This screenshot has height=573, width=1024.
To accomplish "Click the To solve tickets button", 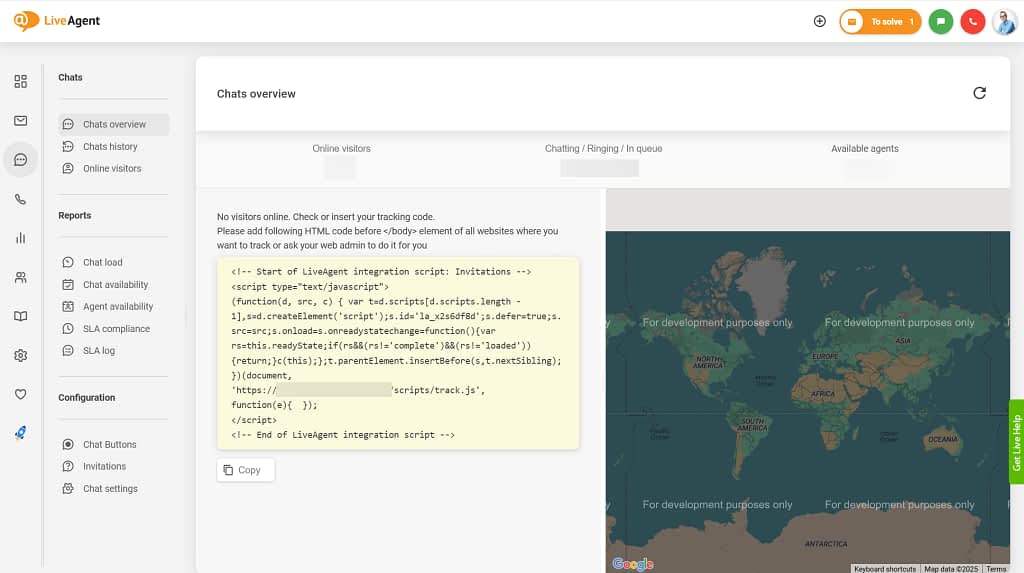I will coord(880,22).
